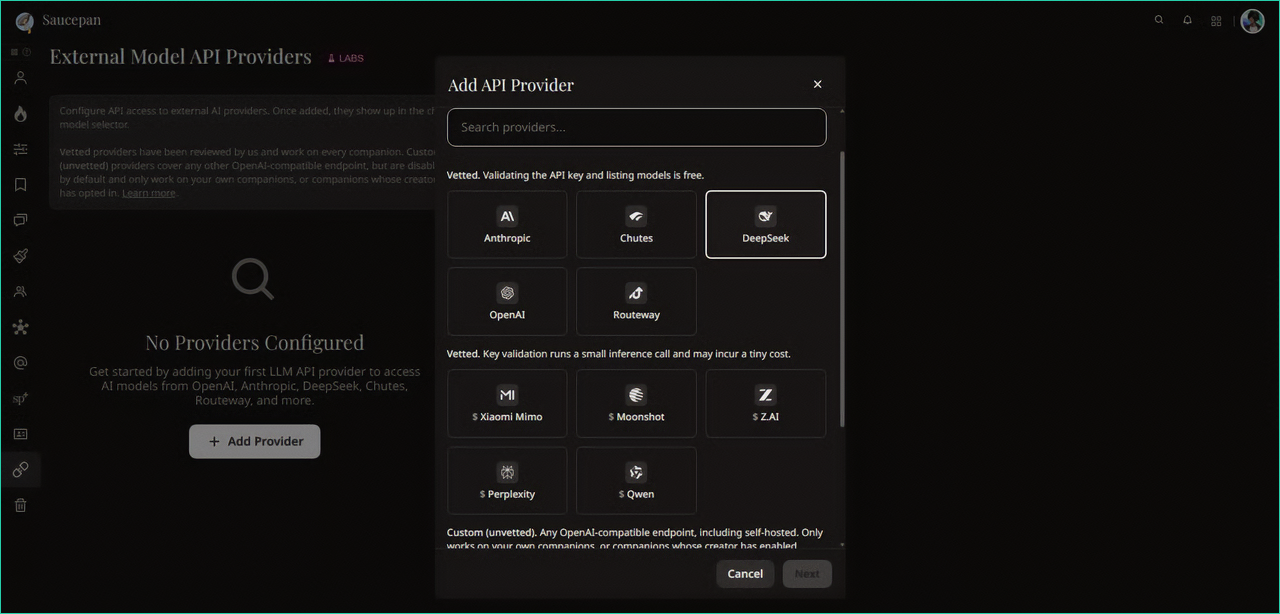Click the search magnifier in the top bar
Image resolution: width=1280 pixels, height=614 pixels.
click(x=1159, y=20)
